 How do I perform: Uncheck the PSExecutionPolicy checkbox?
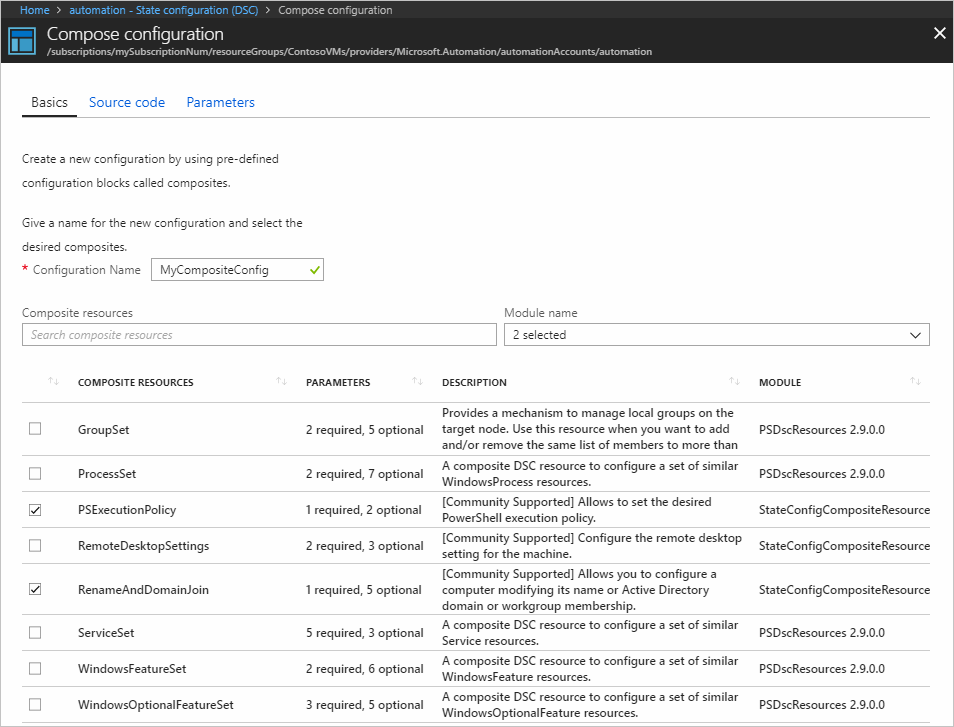pos(35,510)
